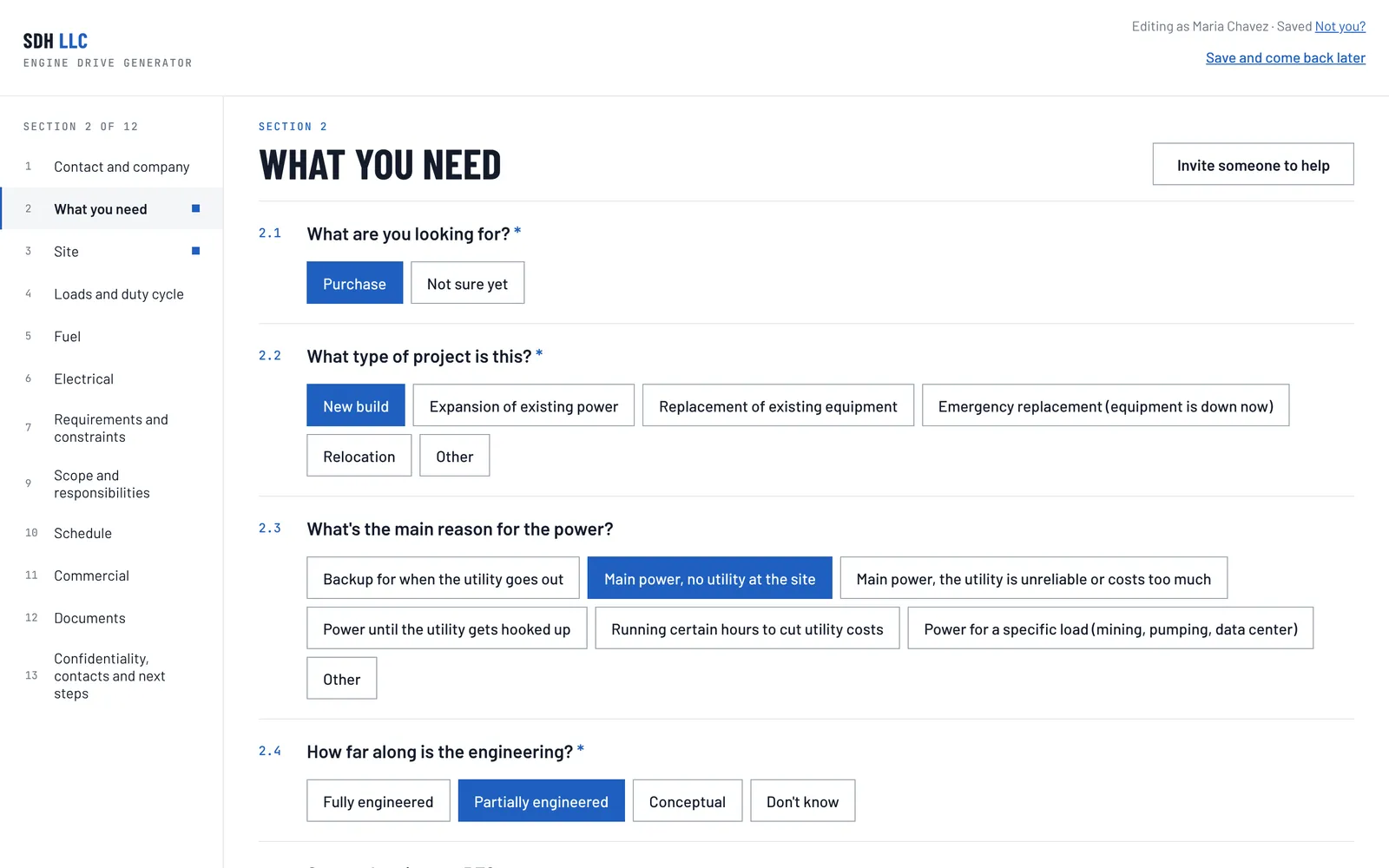Go to the Fuel section
Viewport: 1389px width, 868px height.
112,337
